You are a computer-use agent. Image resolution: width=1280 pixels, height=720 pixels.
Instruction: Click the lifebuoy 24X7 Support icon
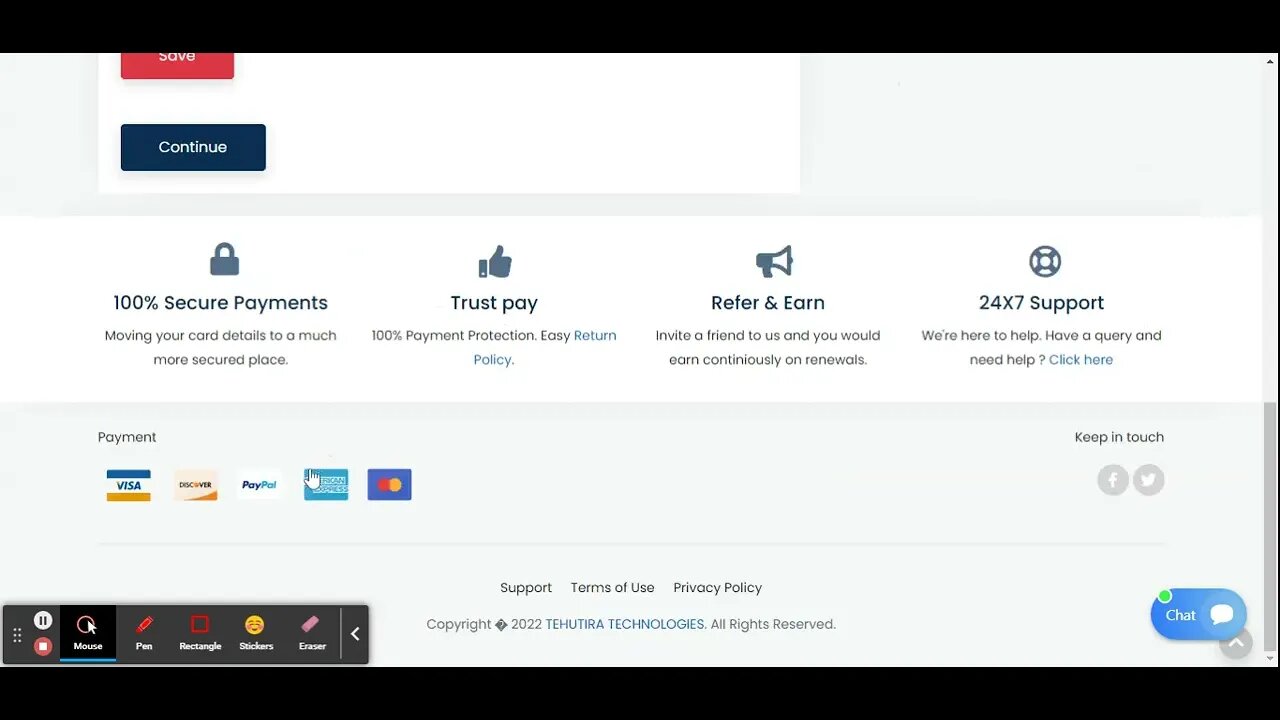coord(1045,262)
